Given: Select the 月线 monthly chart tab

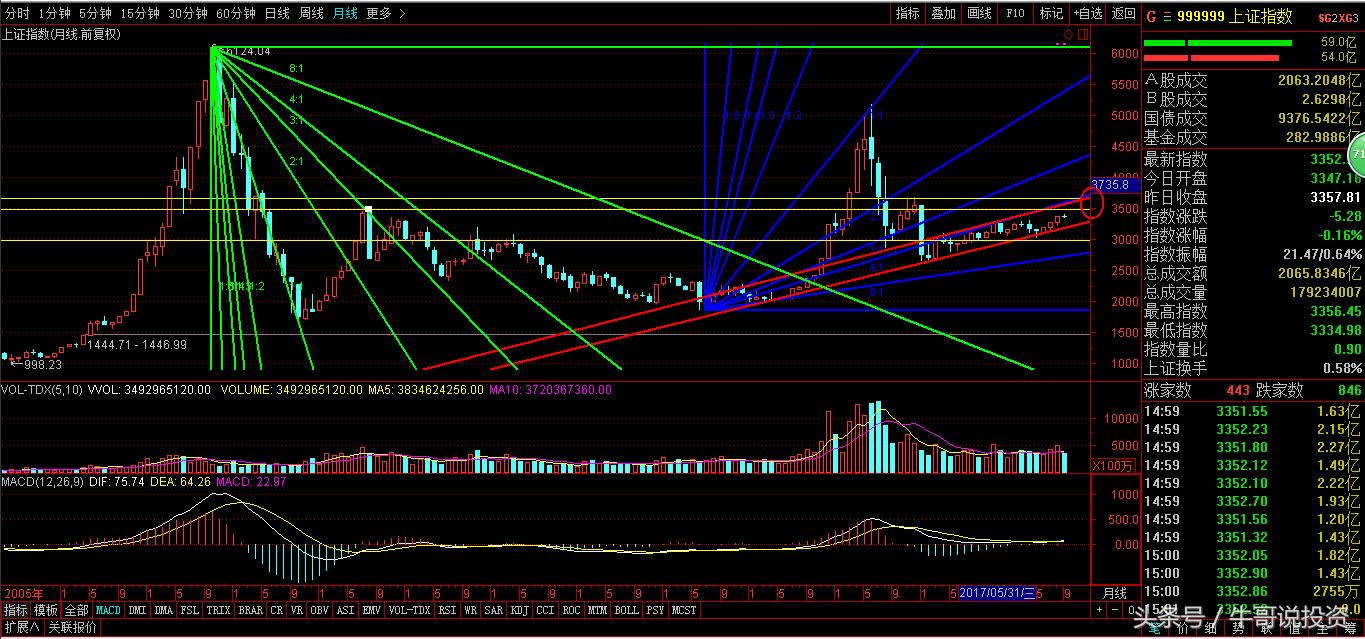Looking at the screenshot, I should (x=345, y=13).
